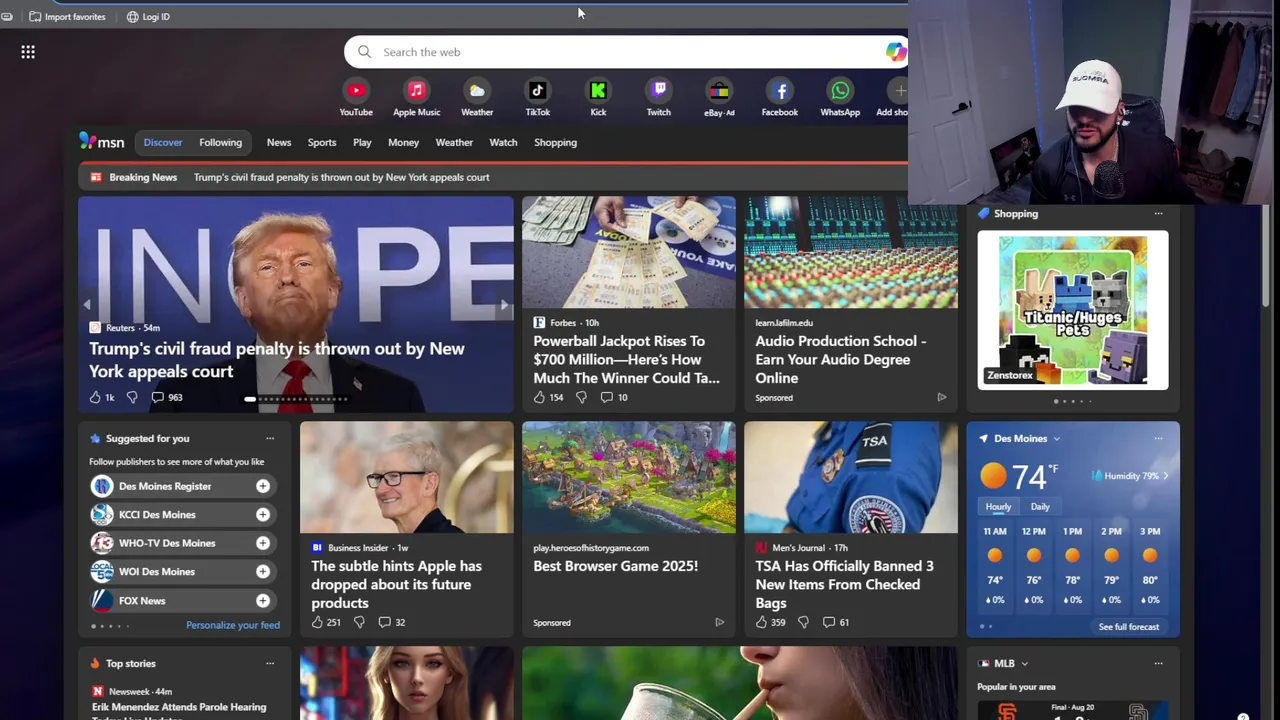
Task: Open Titanic/Huges Pets shopping thumbnail
Action: coord(1073,310)
